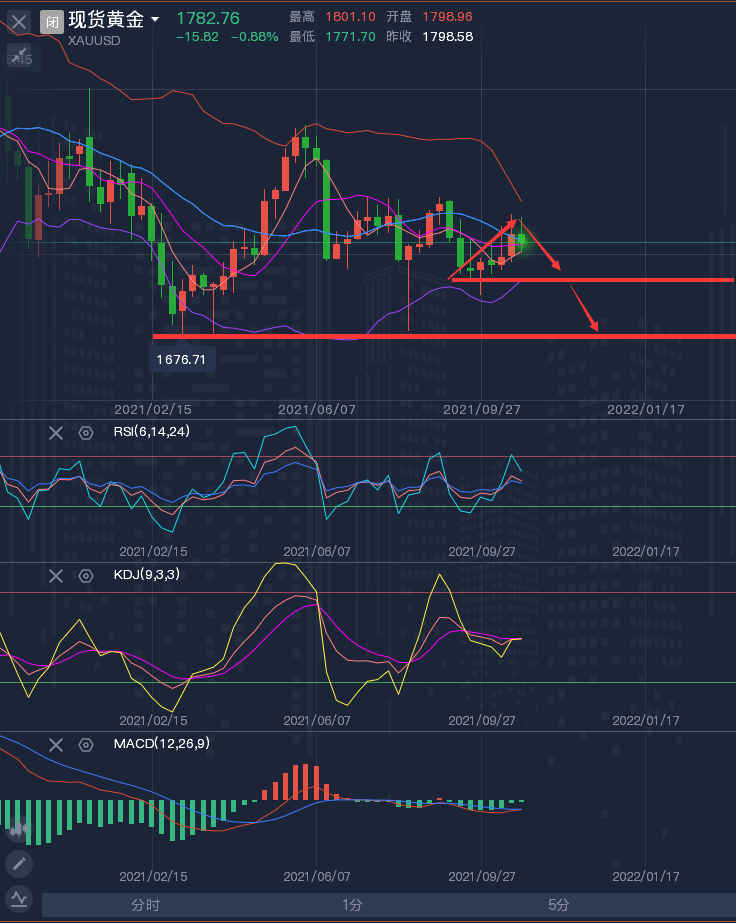This screenshot has height=923, width=736.
Task: Close the chart with the top-left X
Action: click(19, 20)
